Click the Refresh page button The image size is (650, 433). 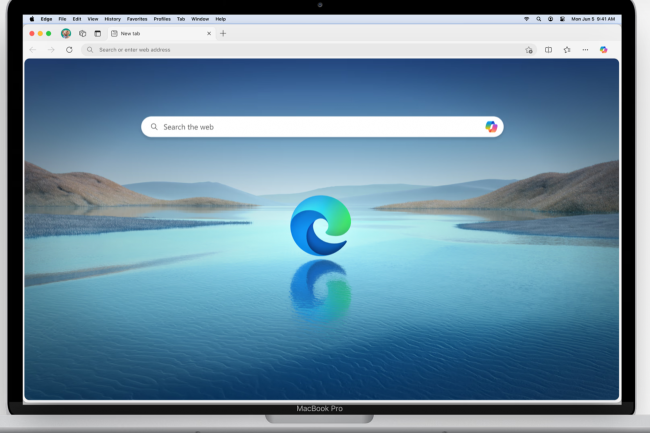(x=69, y=49)
